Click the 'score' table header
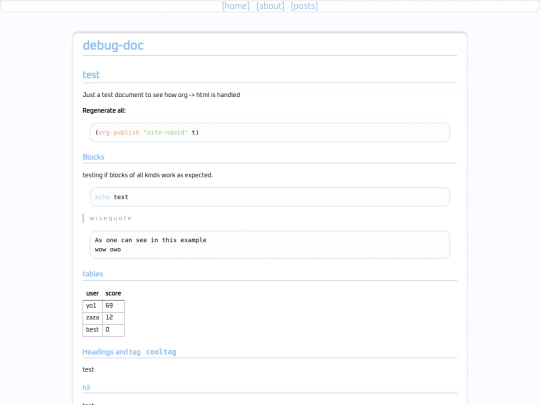 click(113, 293)
